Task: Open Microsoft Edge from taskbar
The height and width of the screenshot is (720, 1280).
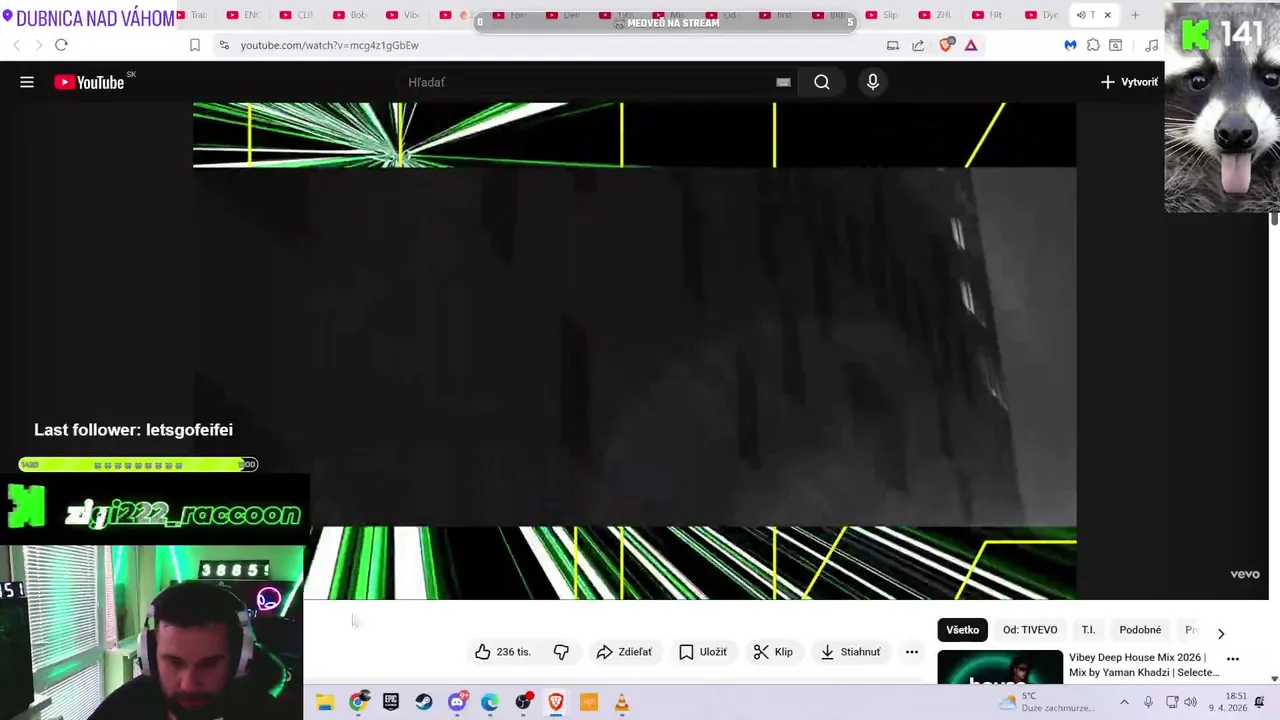Action: (x=490, y=703)
